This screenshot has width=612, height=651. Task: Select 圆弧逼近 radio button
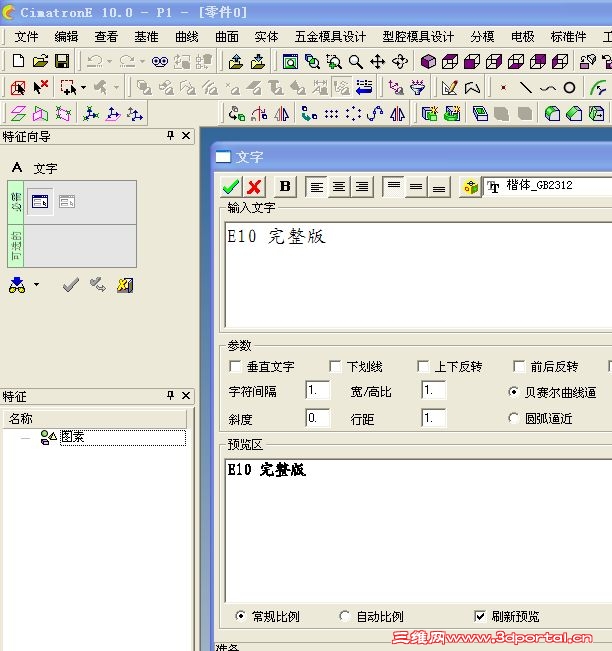click(514, 418)
